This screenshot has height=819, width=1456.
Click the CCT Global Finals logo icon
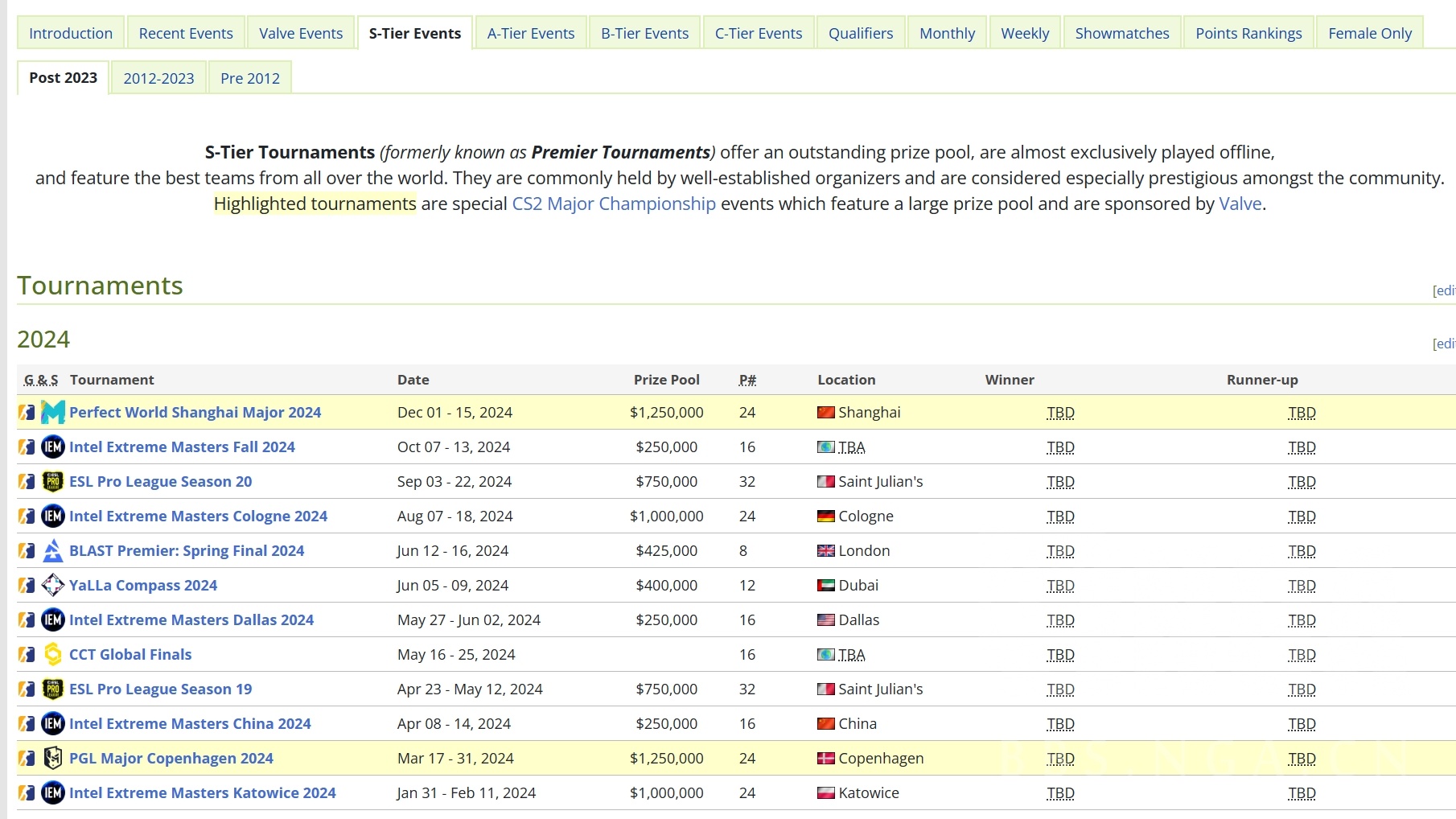pos(52,655)
